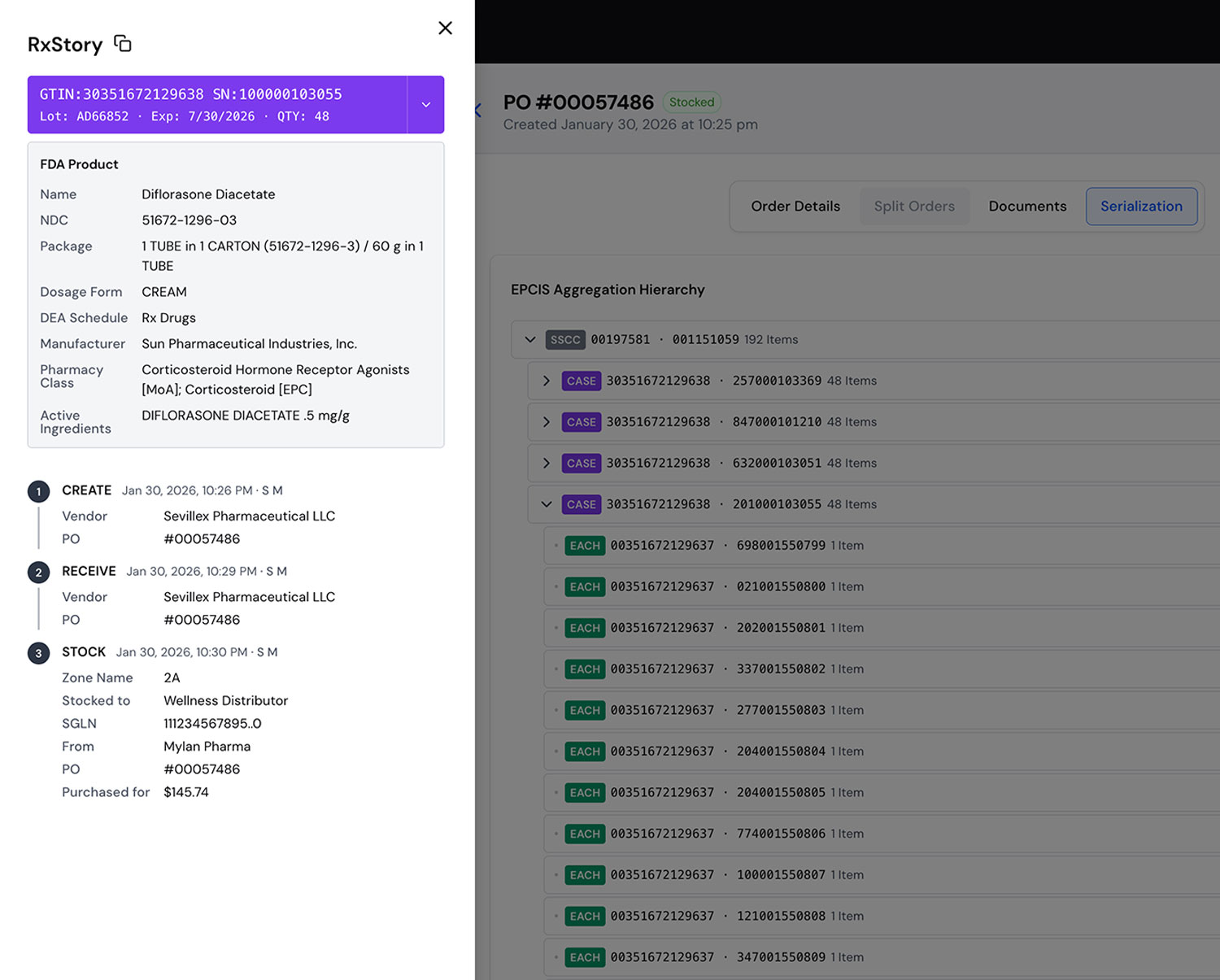Screen dimensions: 1220x980
Task: Click the EACH badge beside serial 347001550809
Action: tap(585, 957)
